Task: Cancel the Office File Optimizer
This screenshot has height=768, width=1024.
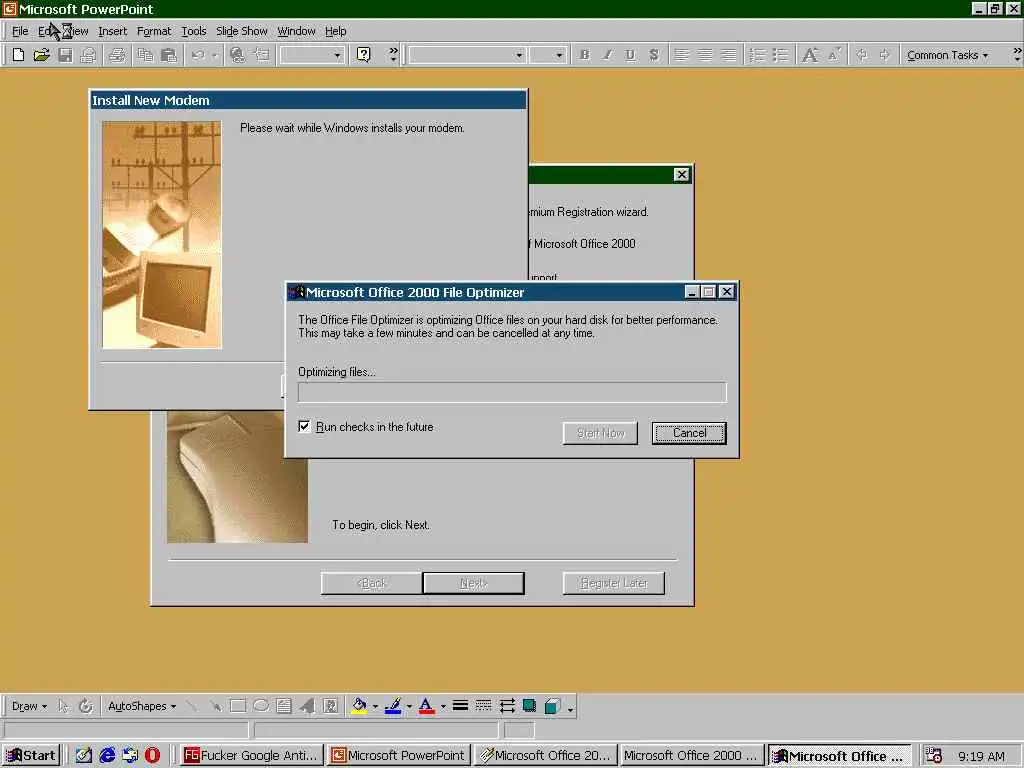Action: click(689, 433)
